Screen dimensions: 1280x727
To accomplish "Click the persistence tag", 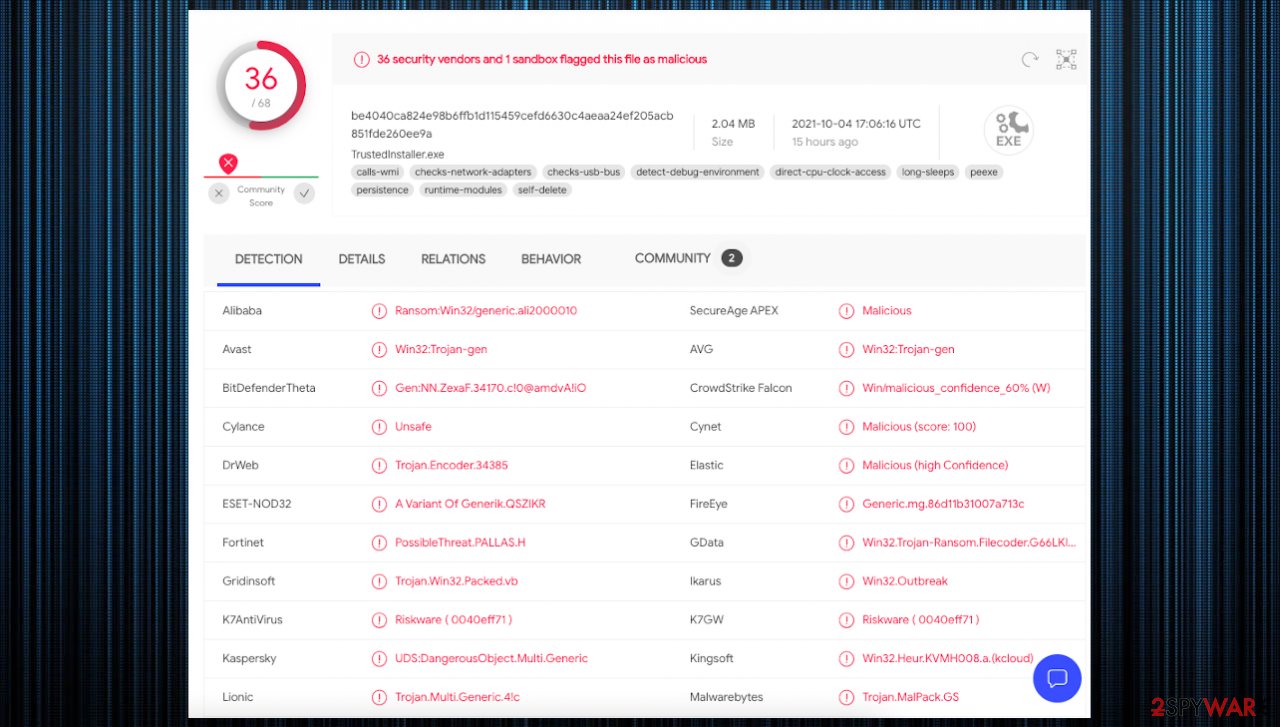I will pyautogui.click(x=382, y=190).
